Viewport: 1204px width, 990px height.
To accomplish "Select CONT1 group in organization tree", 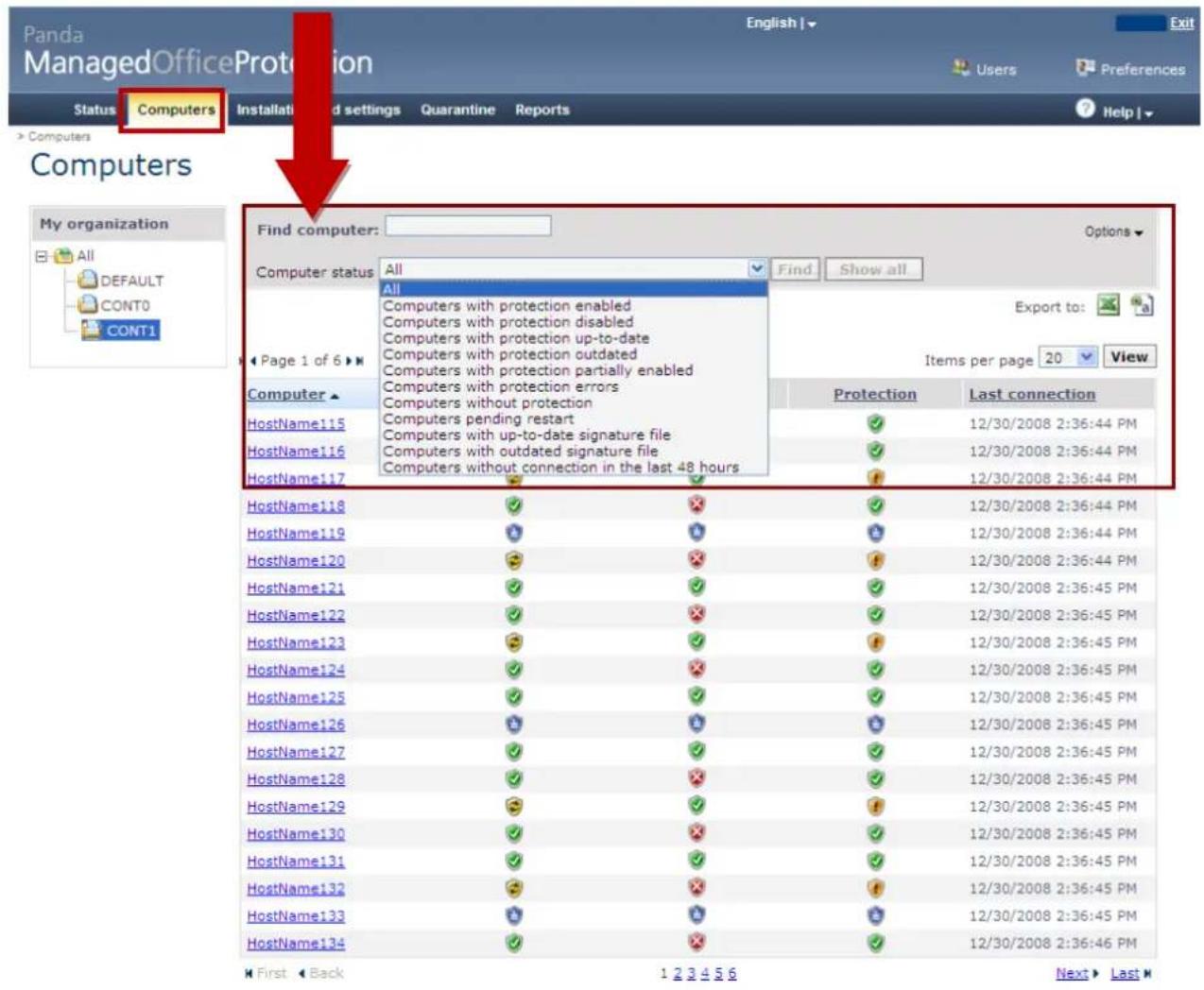I will (x=121, y=330).
